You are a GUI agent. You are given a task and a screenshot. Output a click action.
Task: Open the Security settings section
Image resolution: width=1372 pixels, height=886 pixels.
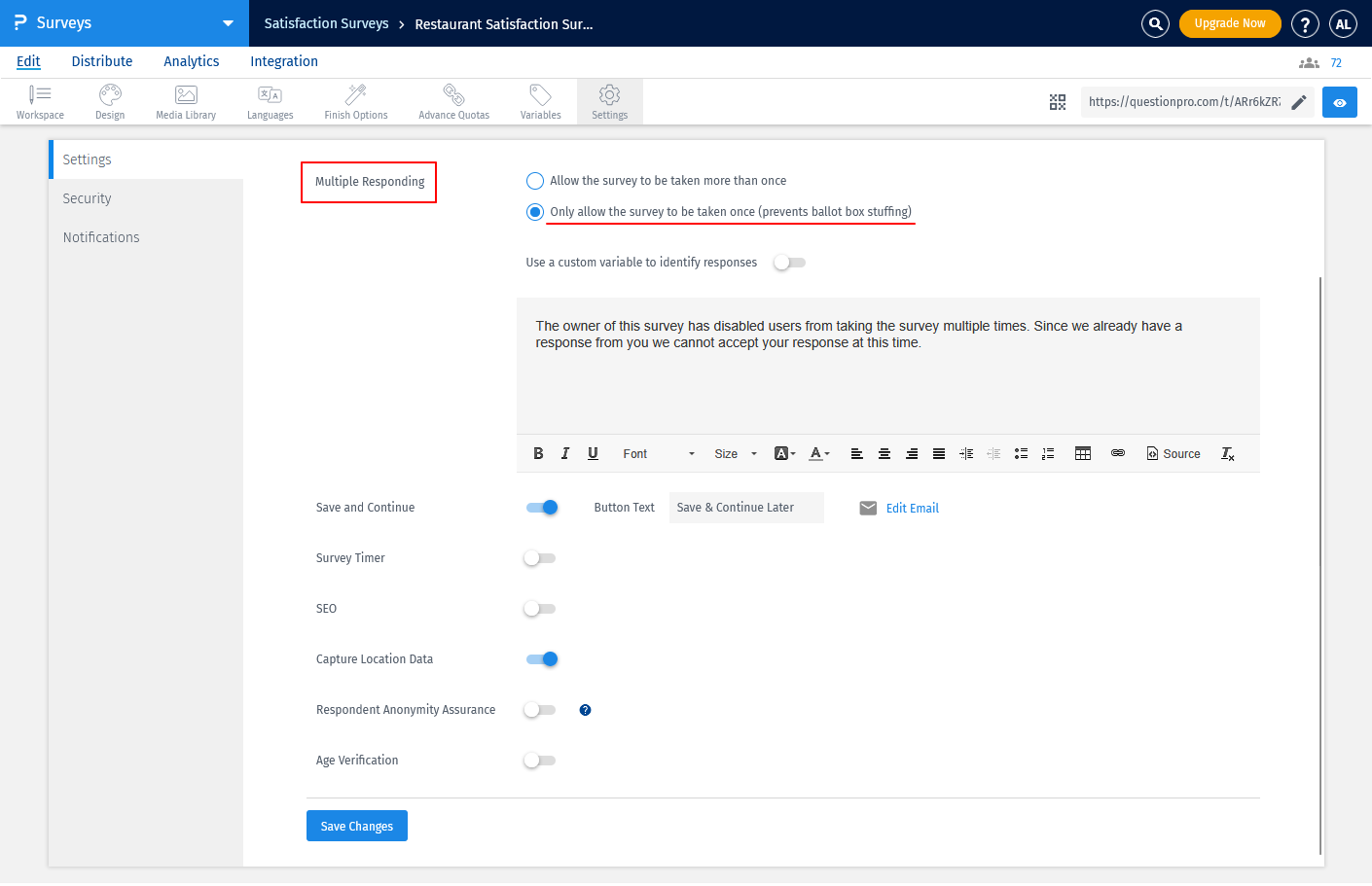coord(87,197)
